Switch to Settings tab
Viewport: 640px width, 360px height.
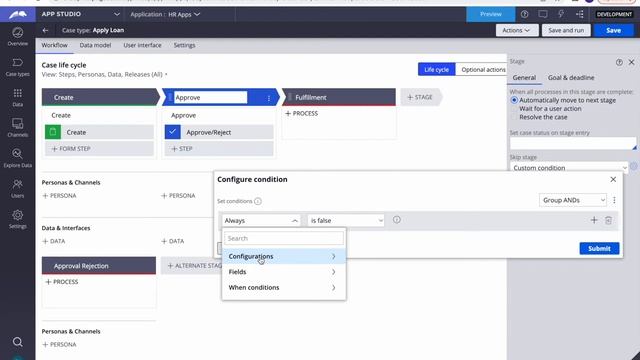(184, 45)
